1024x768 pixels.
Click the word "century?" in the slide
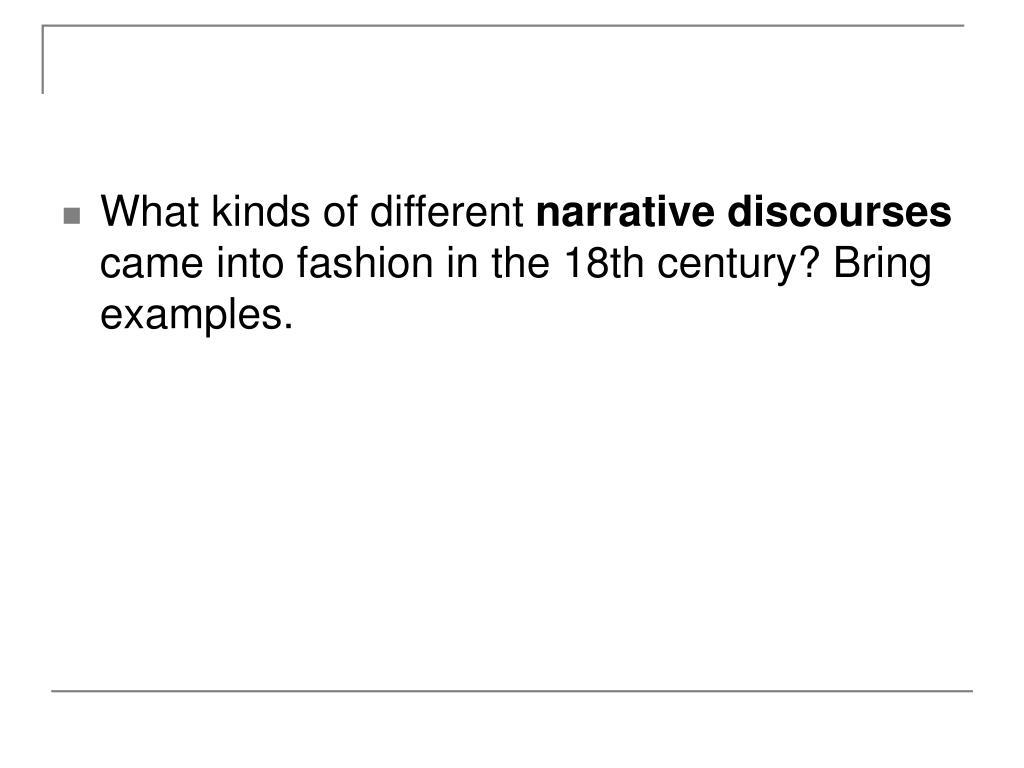pos(738,266)
